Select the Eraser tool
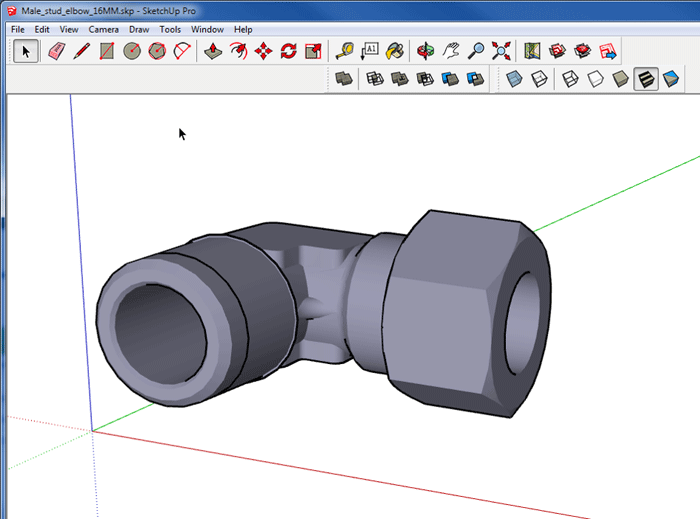The width and height of the screenshot is (700, 519). (56, 50)
